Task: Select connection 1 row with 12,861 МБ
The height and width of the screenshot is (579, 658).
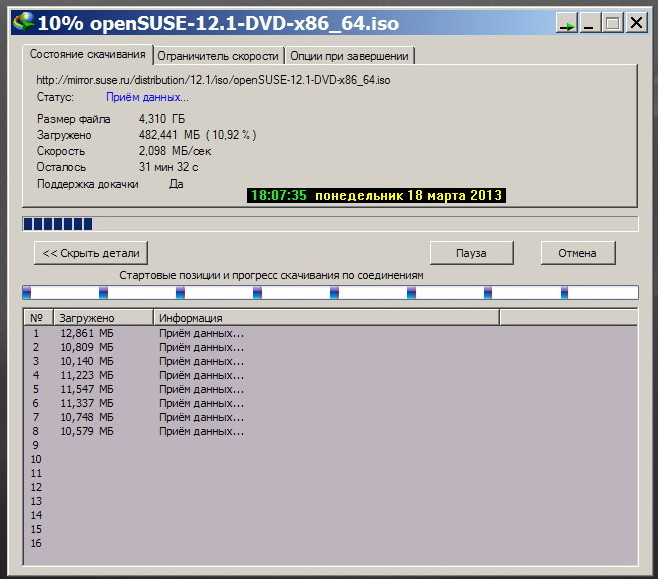Action: pyautogui.click(x=330, y=334)
